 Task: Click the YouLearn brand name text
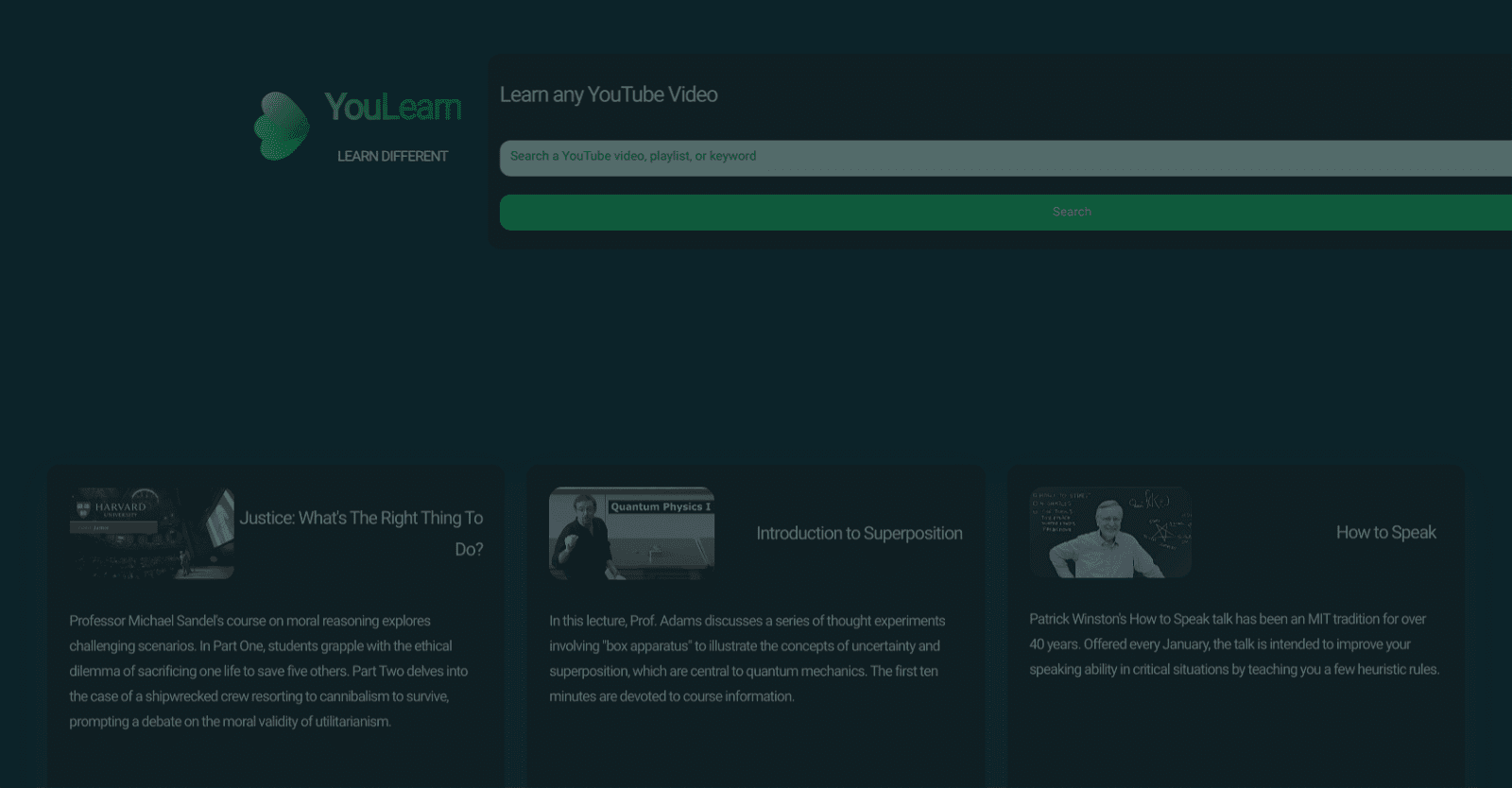pyautogui.click(x=392, y=108)
